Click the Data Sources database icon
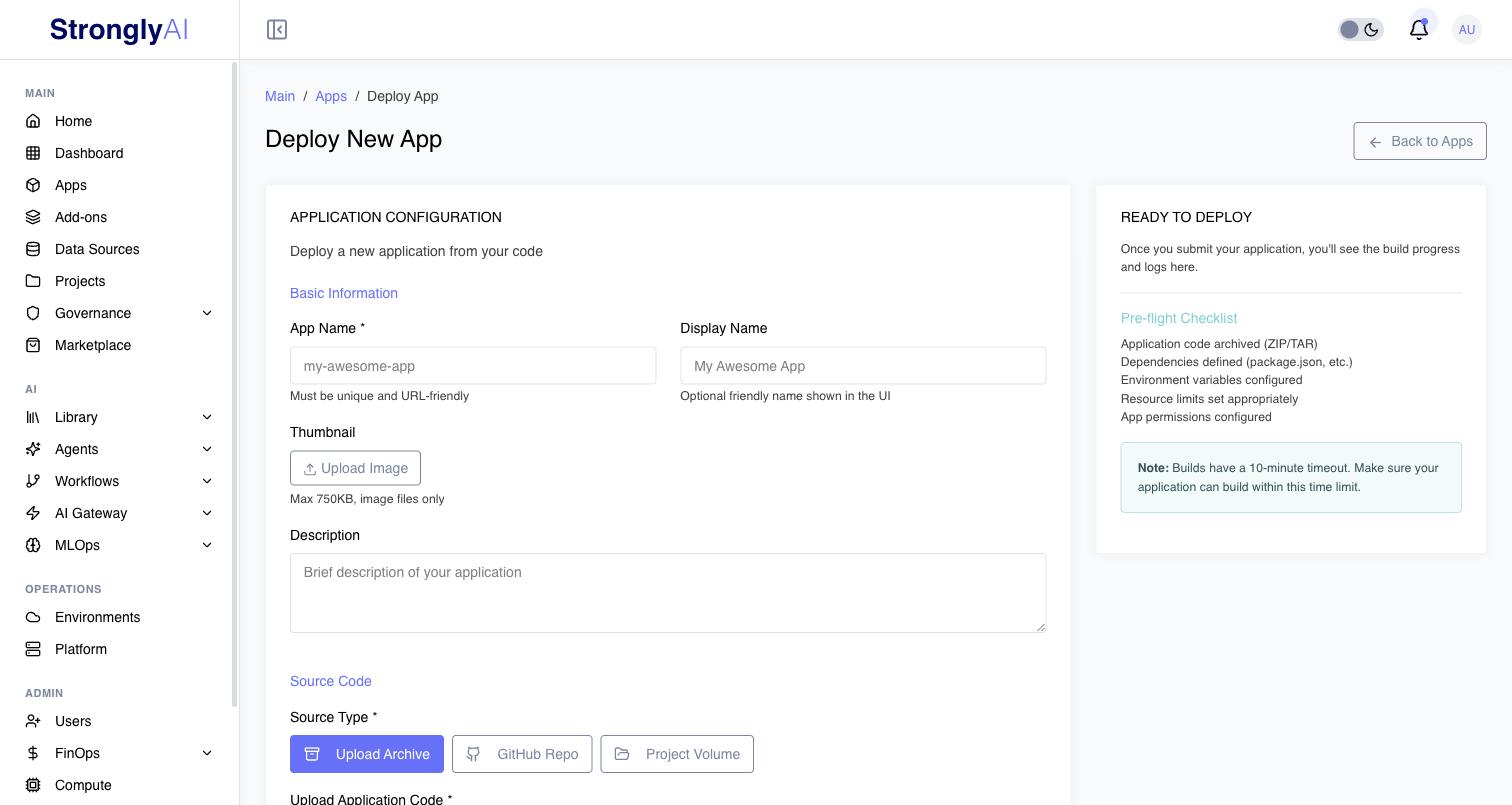This screenshot has height=805, width=1512. [x=33, y=249]
